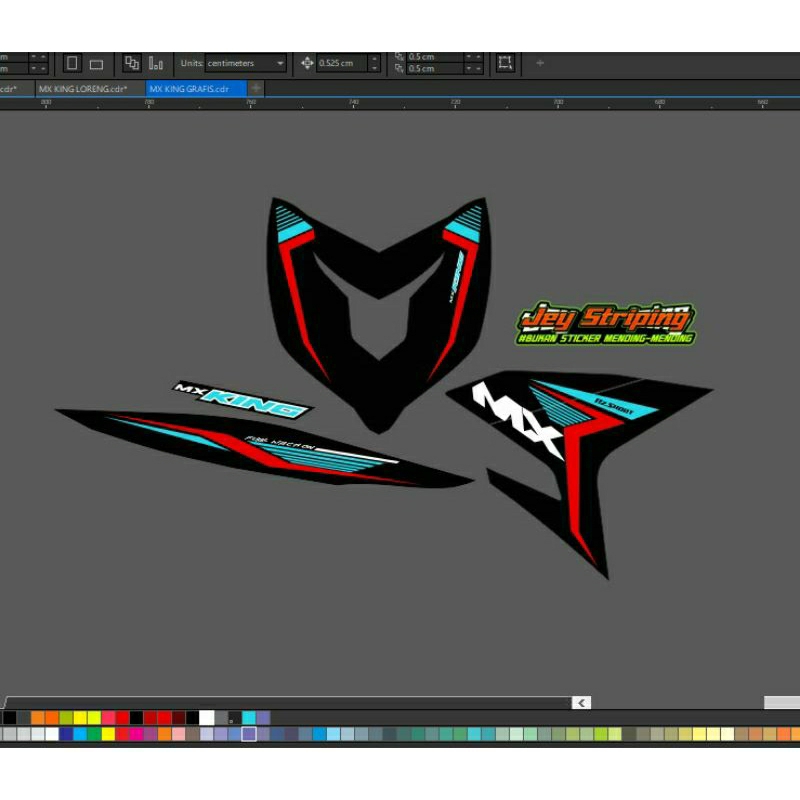Click the upper 0.5 cm duplicate field
The width and height of the screenshot is (800, 800).
pos(435,57)
